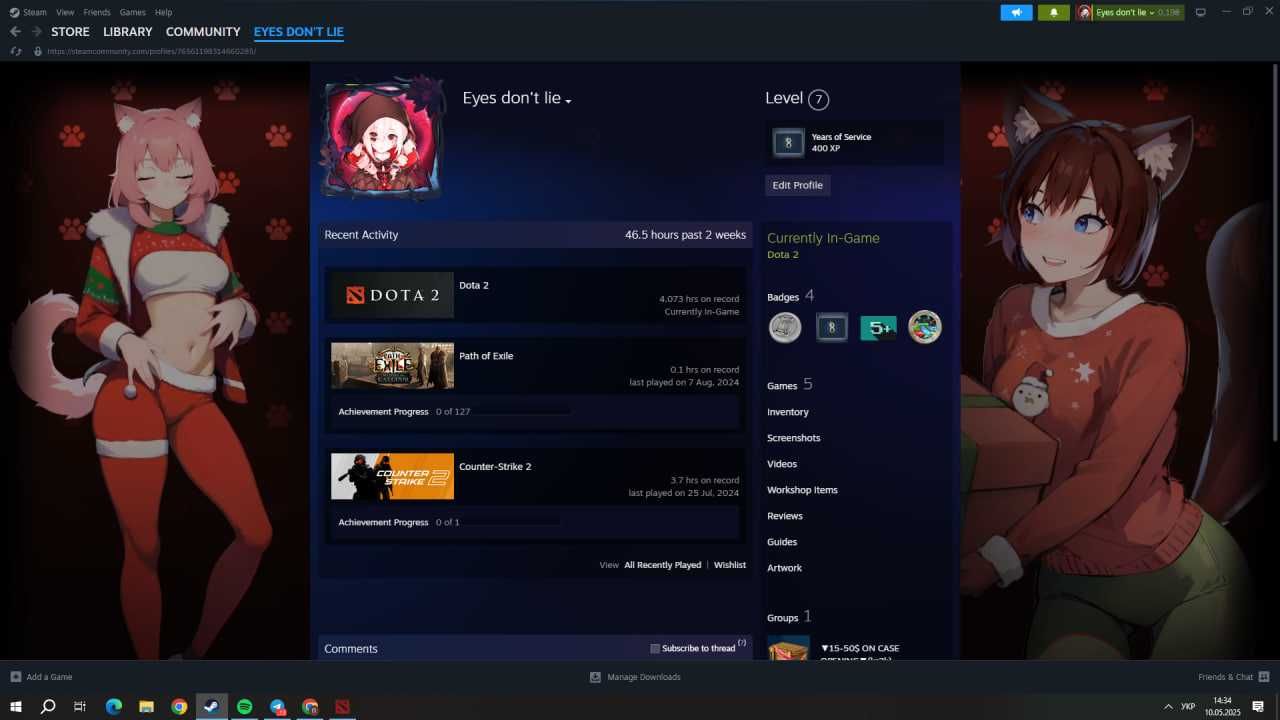1280x720 pixels.
Task: Click the blue megaphone announcements icon
Action: (1016, 12)
